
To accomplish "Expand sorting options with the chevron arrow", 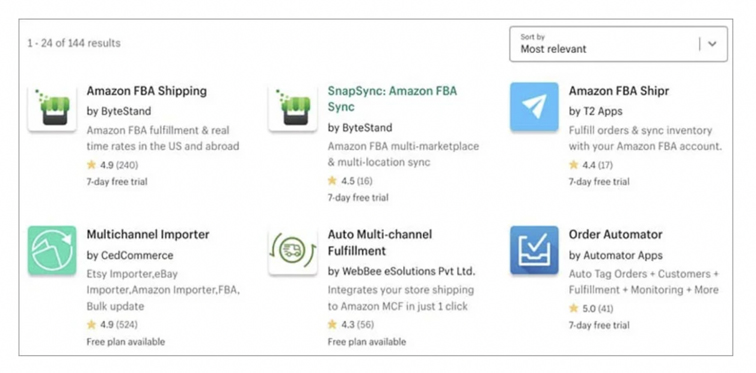I will (712, 44).
